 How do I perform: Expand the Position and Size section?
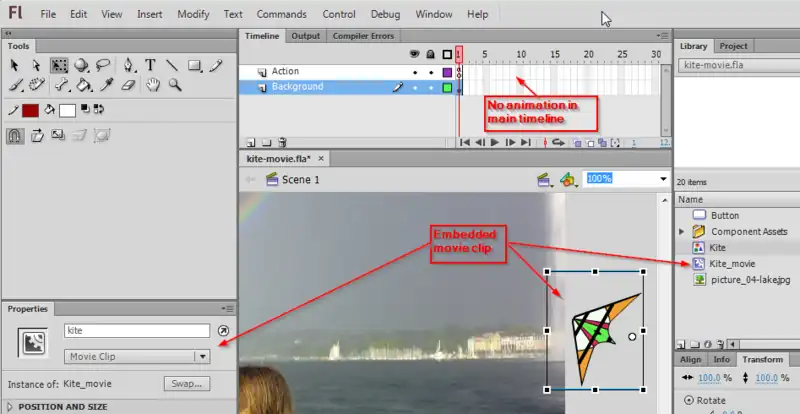[x=60, y=407]
